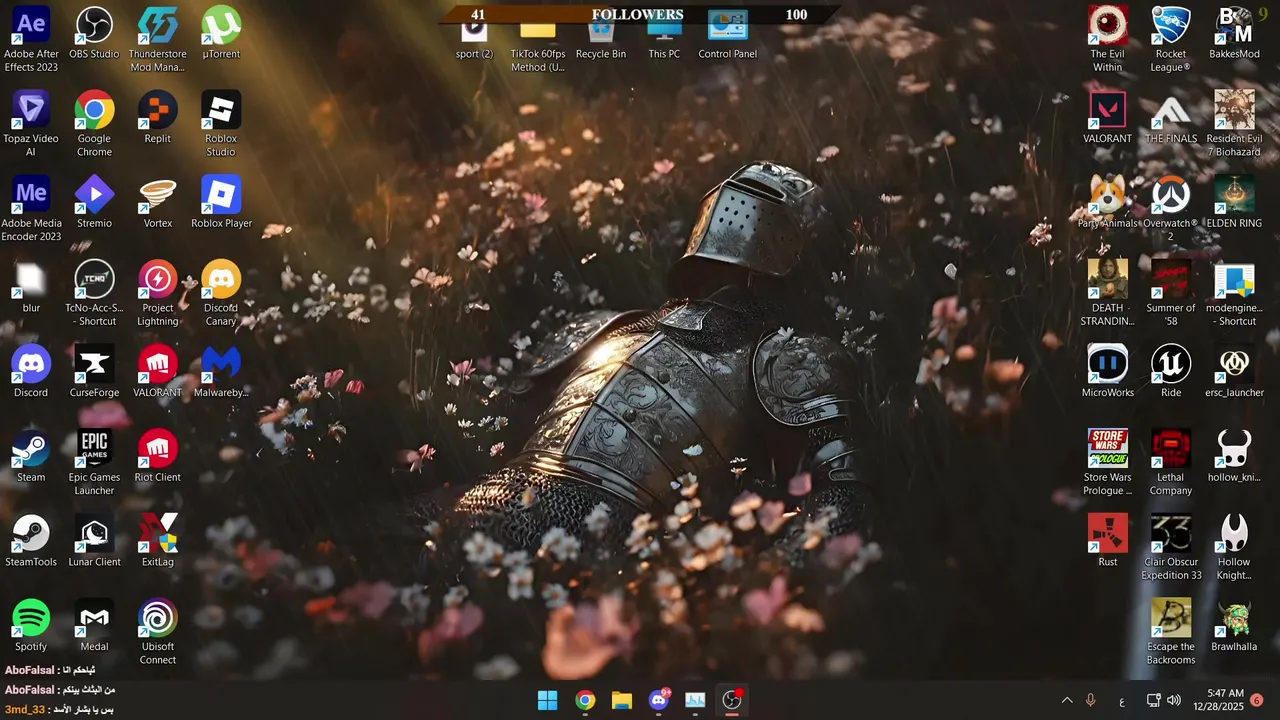Screen dimensions: 1280x720
Task: Open Thunderstore Mod Manager desktop icon
Action: point(158,39)
